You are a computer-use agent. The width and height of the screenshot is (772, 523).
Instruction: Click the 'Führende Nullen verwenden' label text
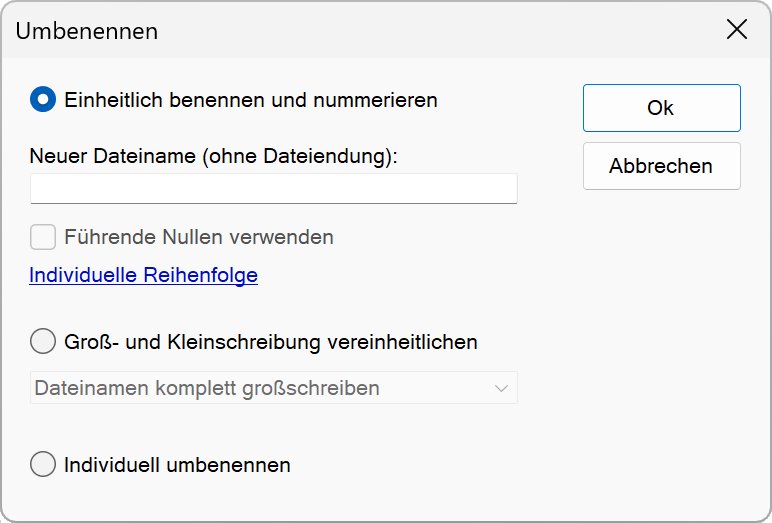pyautogui.click(x=198, y=237)
